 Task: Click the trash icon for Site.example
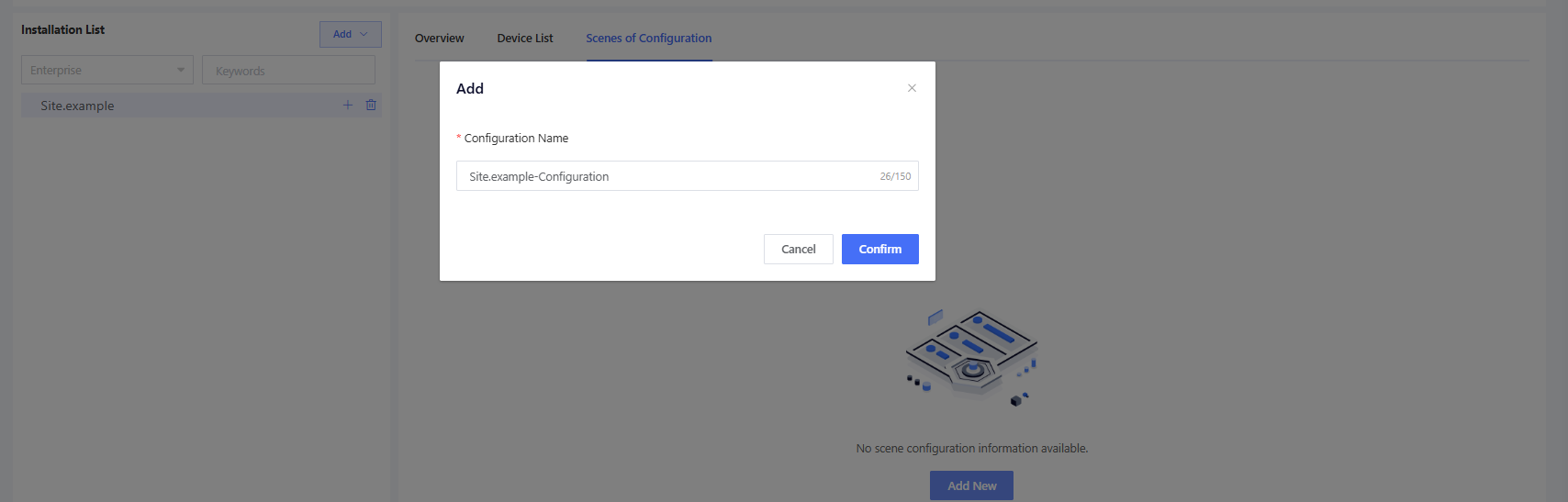(371, 106)
